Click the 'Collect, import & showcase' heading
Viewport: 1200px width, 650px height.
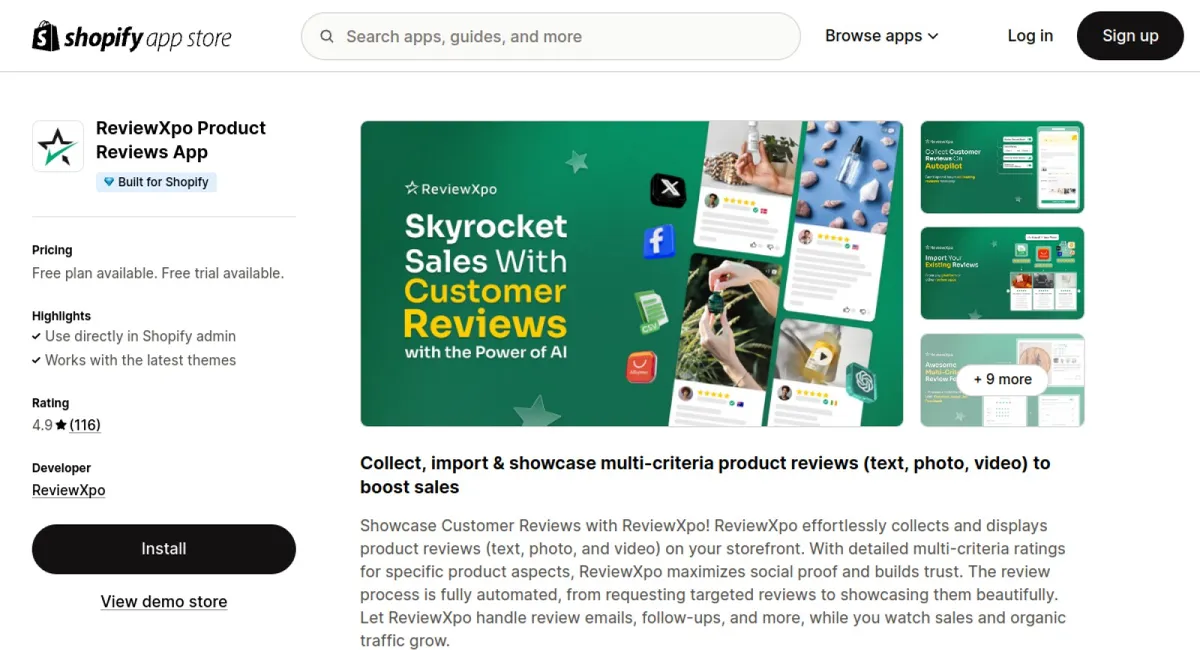point(705,475)
